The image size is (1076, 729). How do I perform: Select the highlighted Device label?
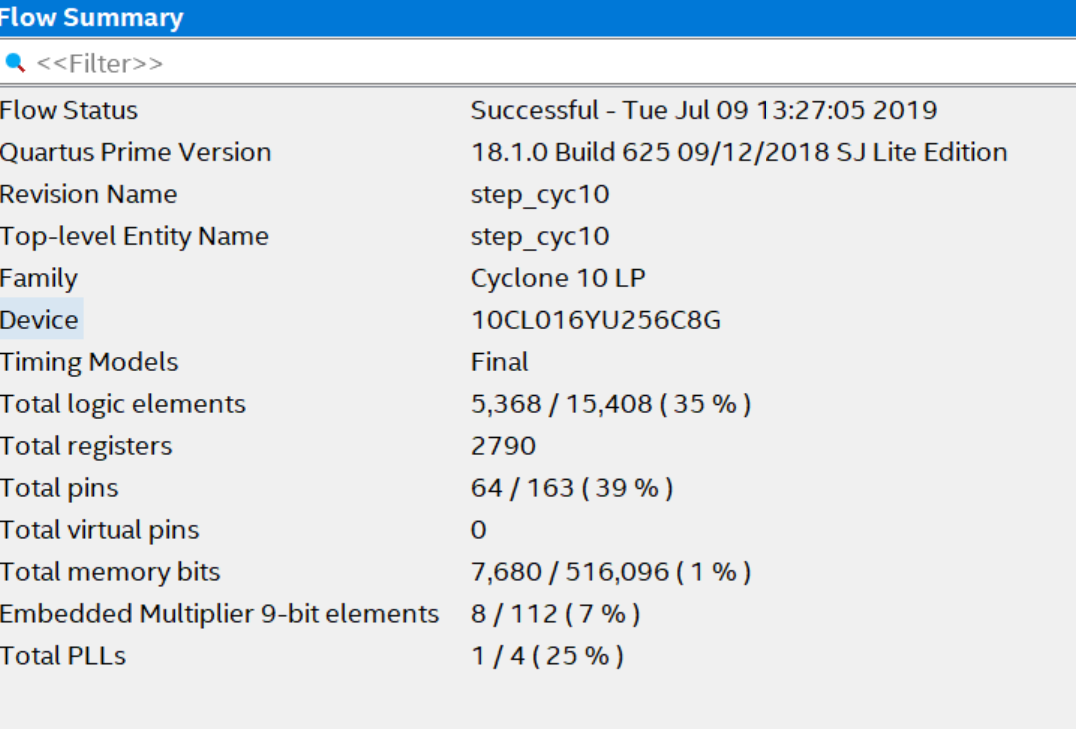pyautogui.click(x=40, y=320)
